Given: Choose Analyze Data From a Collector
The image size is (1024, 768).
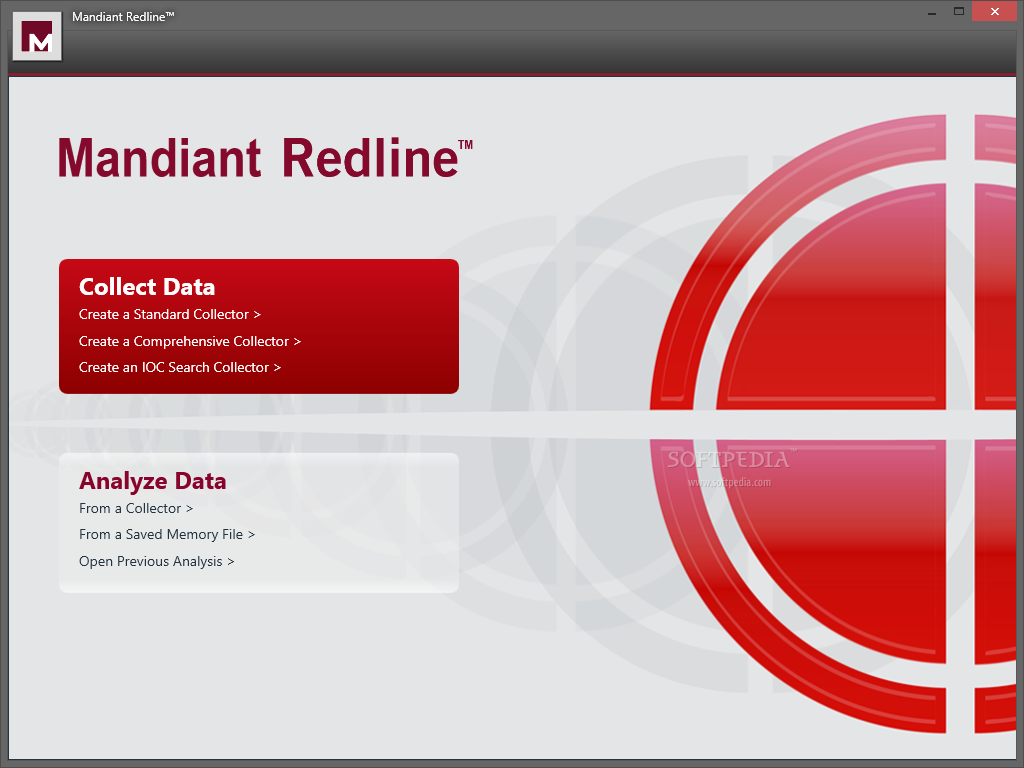Looking at the screenshot, I should click(x=136, y=508).
